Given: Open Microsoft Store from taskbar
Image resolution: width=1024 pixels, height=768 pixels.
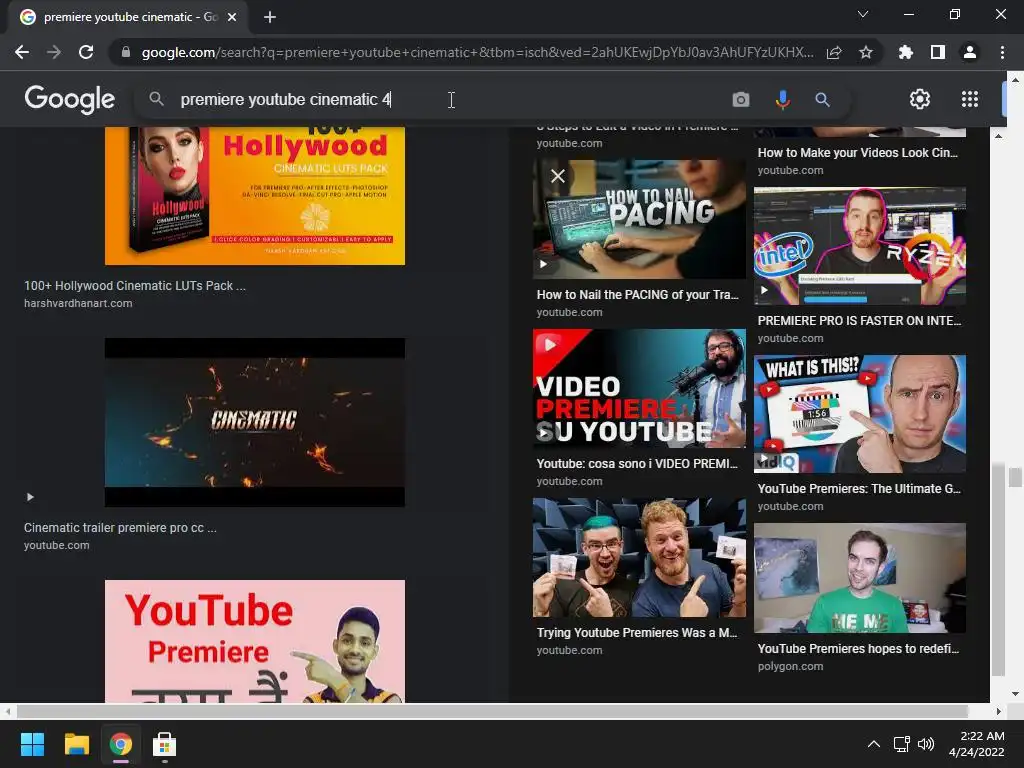Looking at the screenshot, I should [165, 744].
